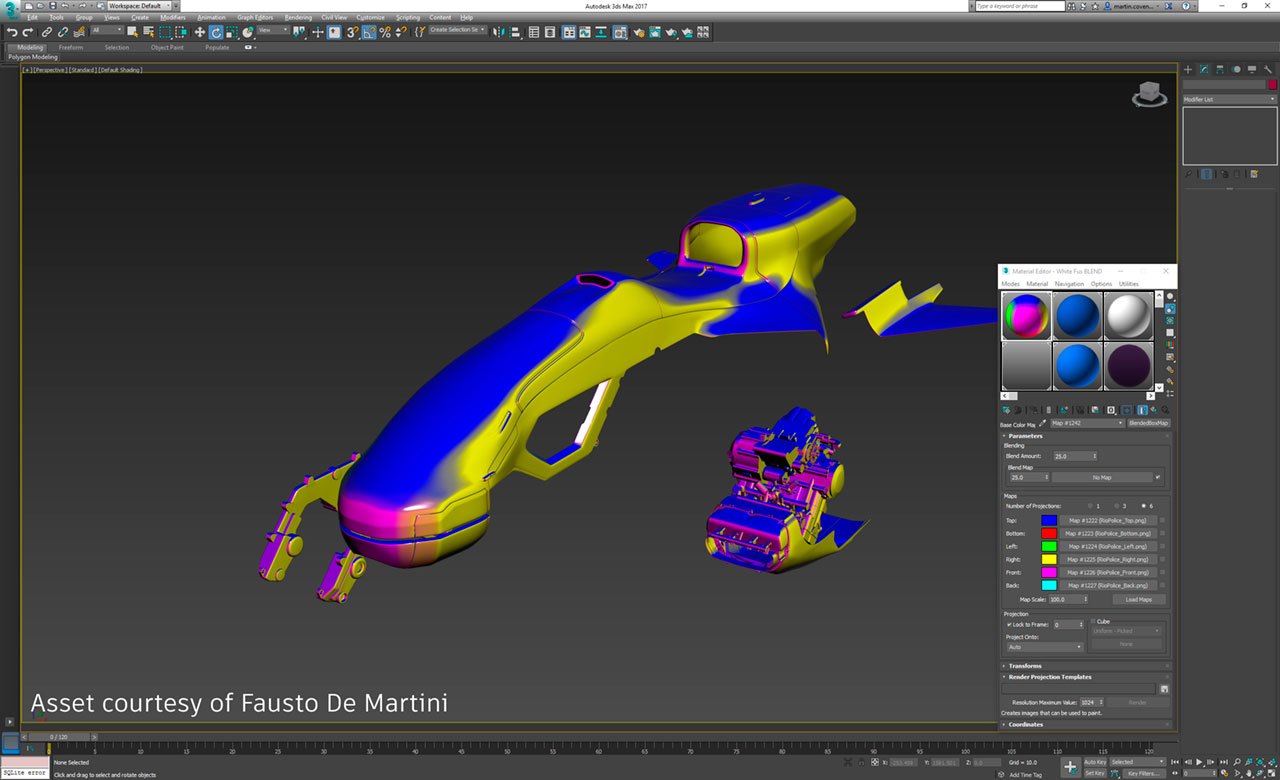Select the Rectangular Selection Region icon

click(x=165, y=33)
